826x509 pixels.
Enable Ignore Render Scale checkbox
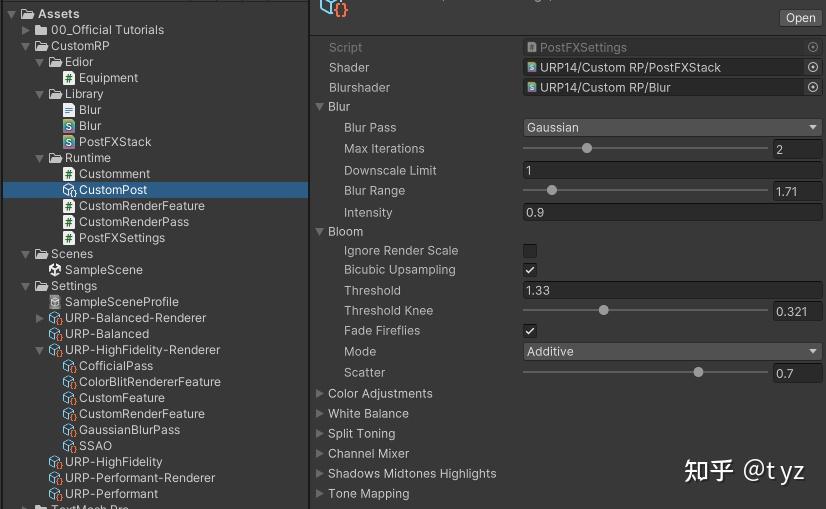(530, 251)
